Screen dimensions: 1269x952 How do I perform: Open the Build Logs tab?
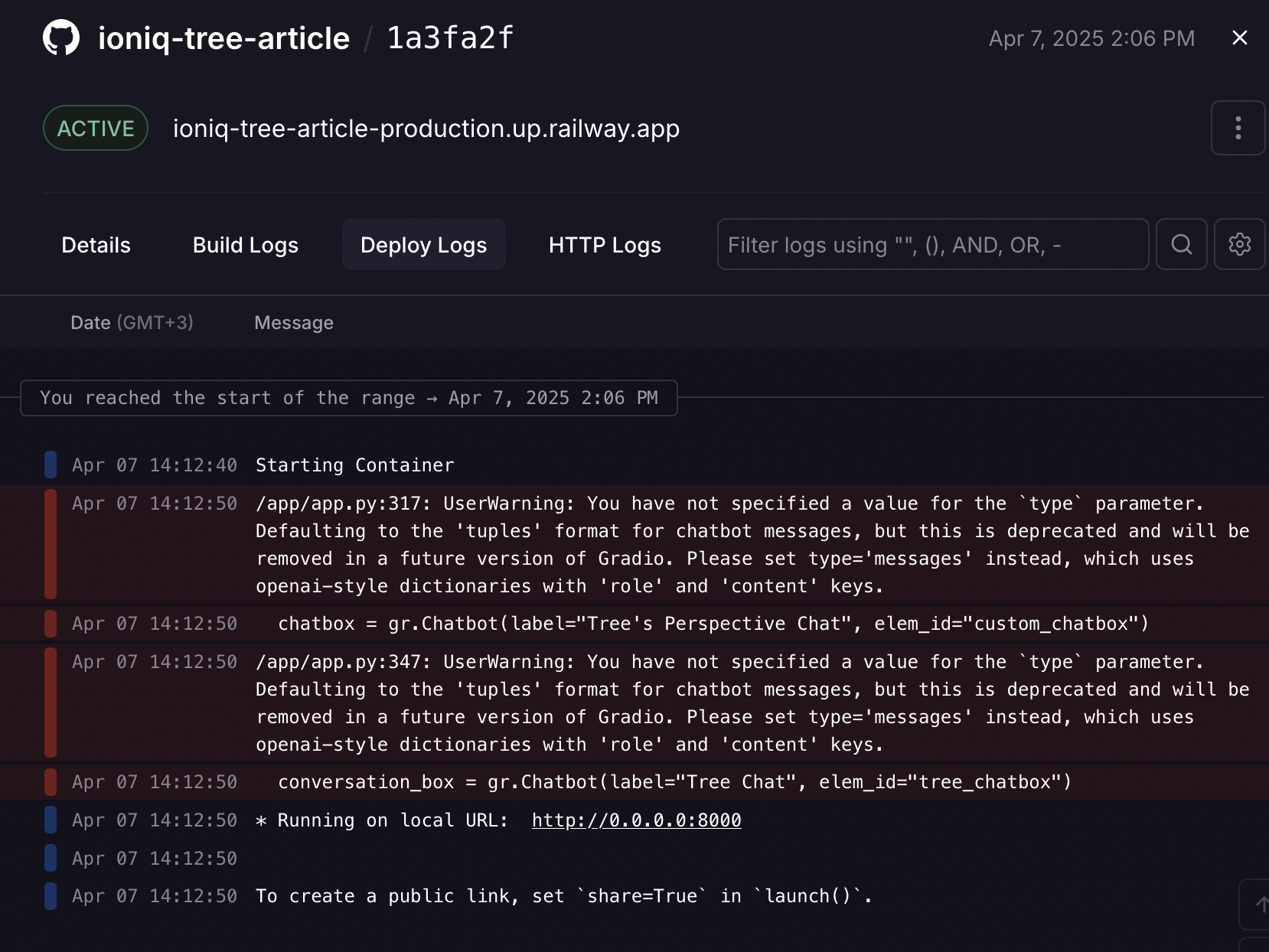245,245
